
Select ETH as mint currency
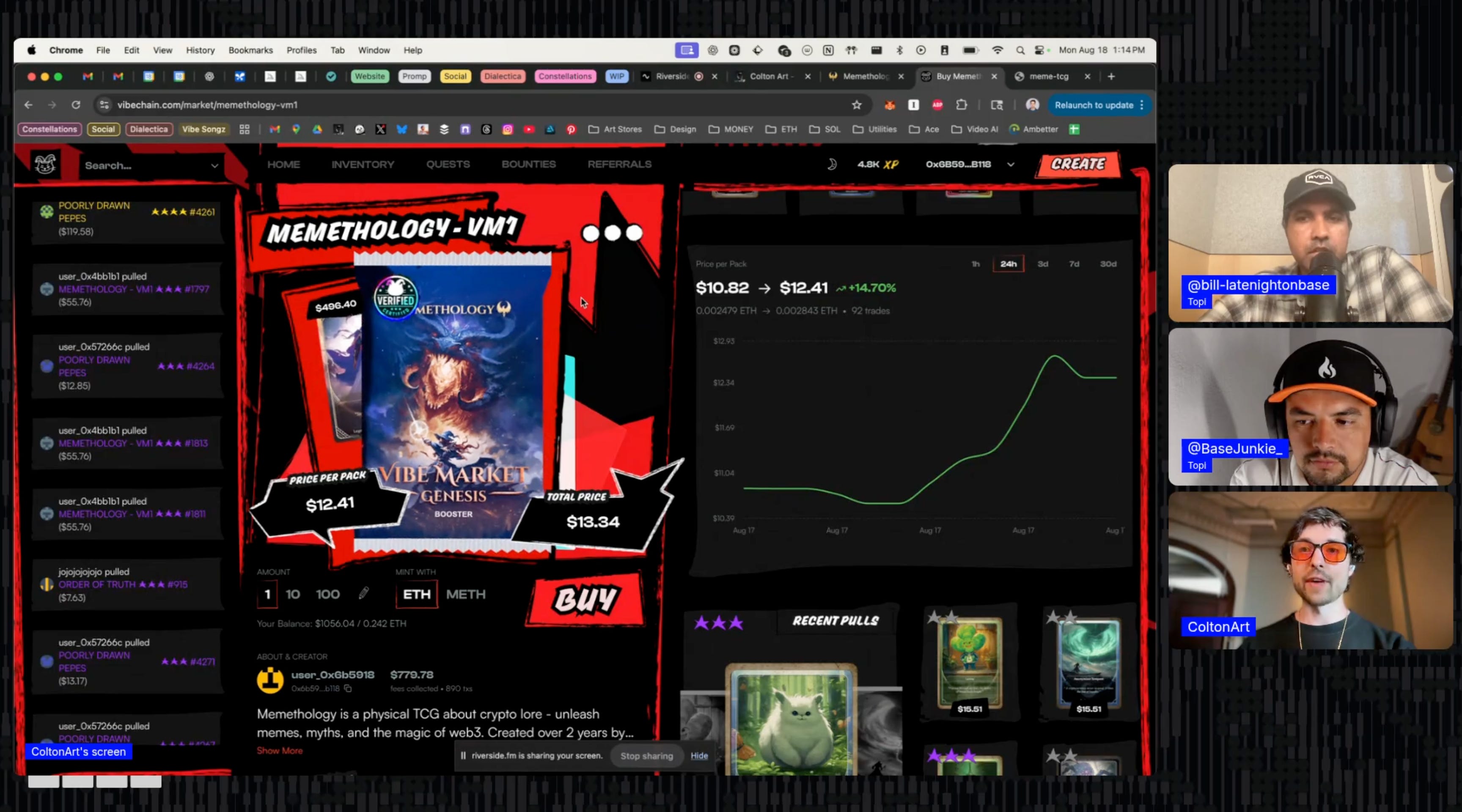point(417,594)
